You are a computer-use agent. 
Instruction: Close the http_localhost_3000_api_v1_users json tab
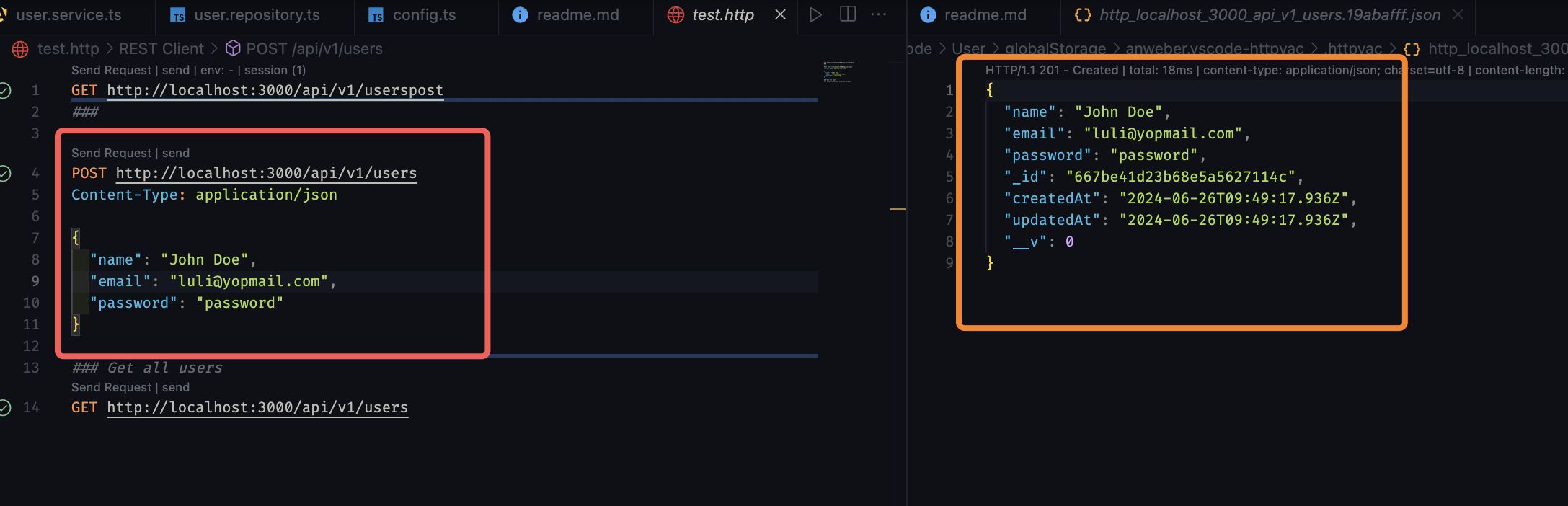[x=1458, y=14]
